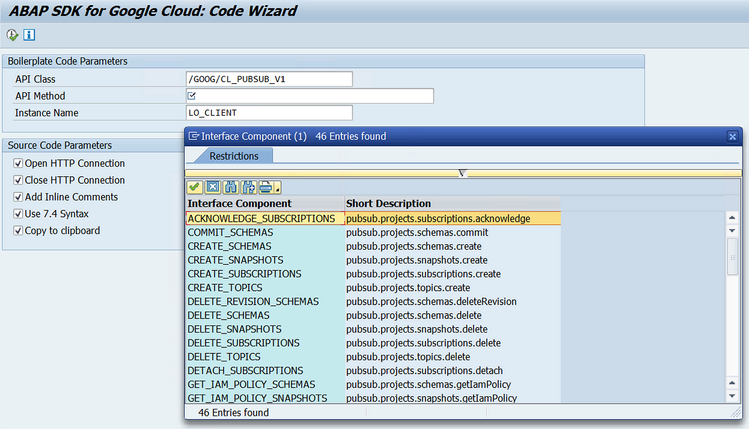Close the Interface Component dialog
The width and height of the screenshot is (749, 429).
point(732,137)
